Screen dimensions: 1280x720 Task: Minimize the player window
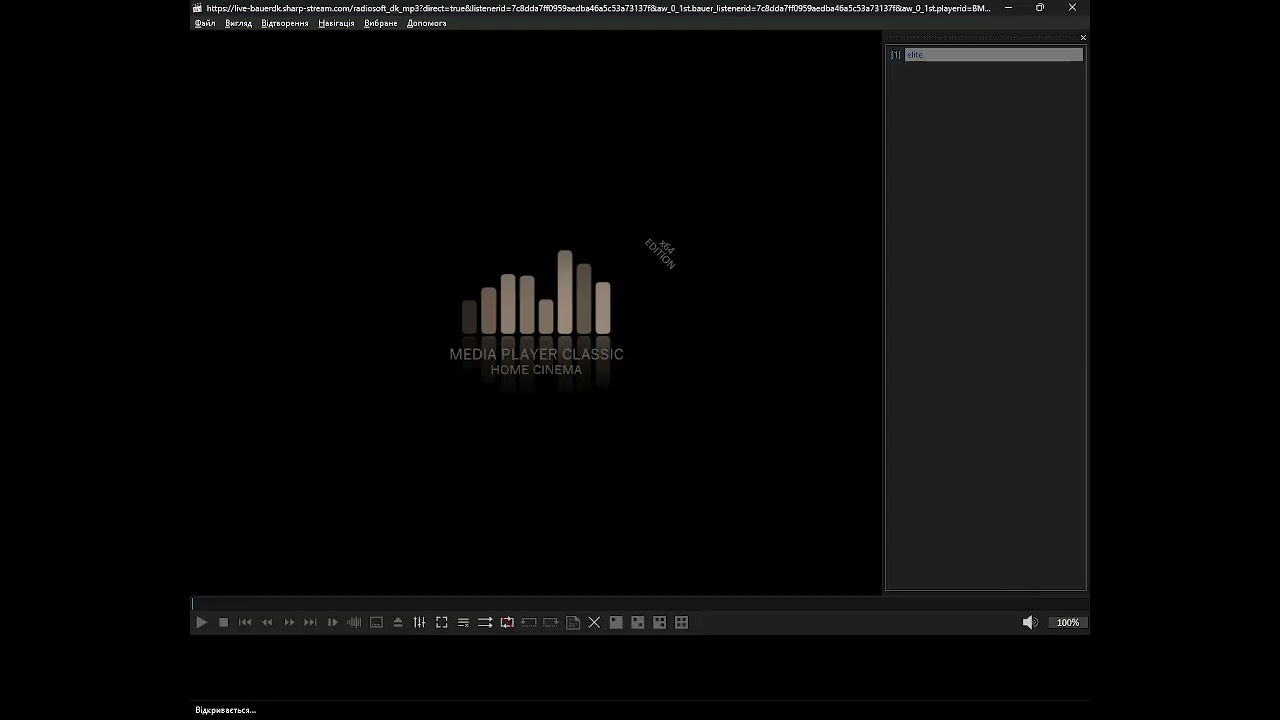tap(1008, 8)
